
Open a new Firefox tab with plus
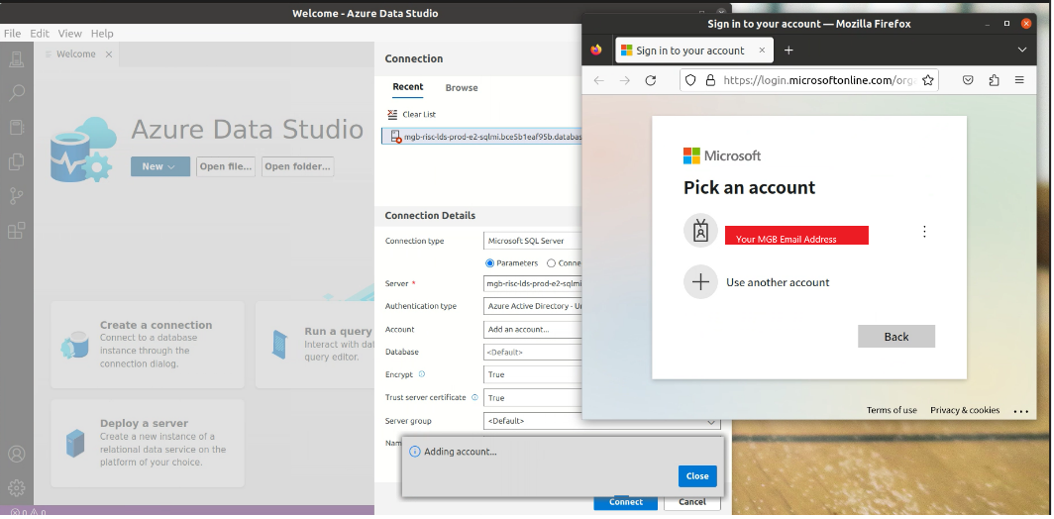click(788, 50)
